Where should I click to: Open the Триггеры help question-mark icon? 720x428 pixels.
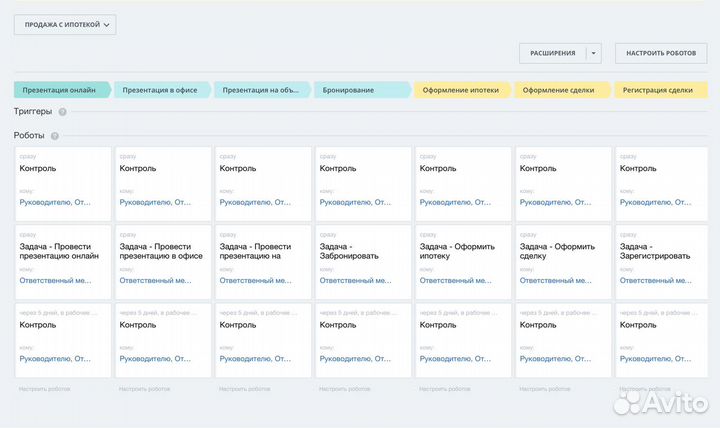(62, 112)
